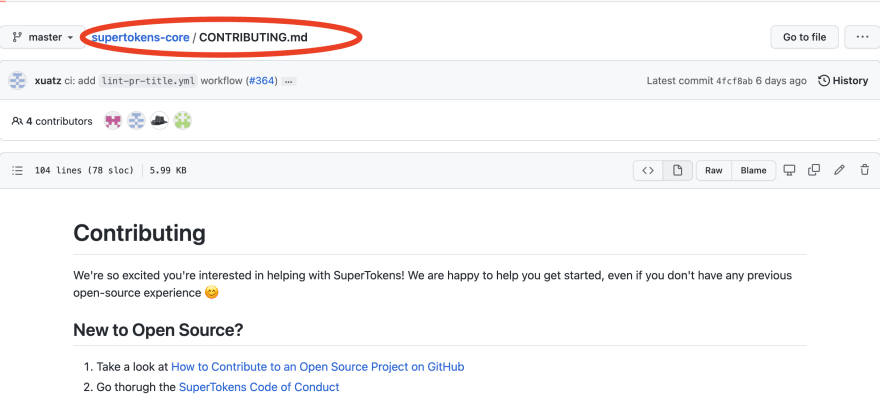
Task: Open pull request #364 link
Action: point(262,81)
